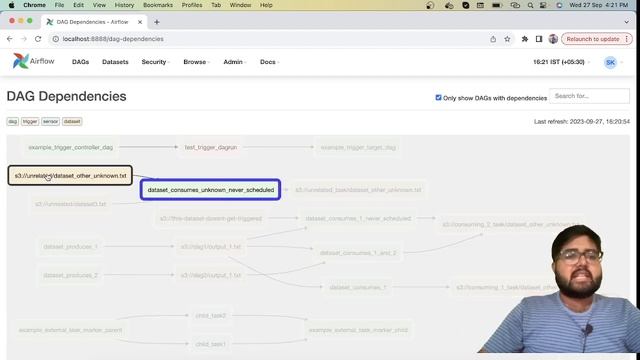Reload the page with the refresh icon
Viewport: 640px width, 360px height.
[38, 39]
